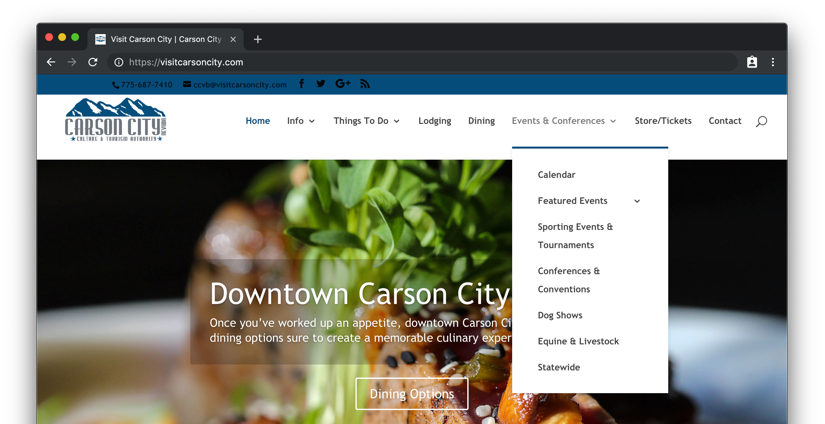The image size is (825, 424).
Task: Click the Info nav label
Action: [295, 121]
